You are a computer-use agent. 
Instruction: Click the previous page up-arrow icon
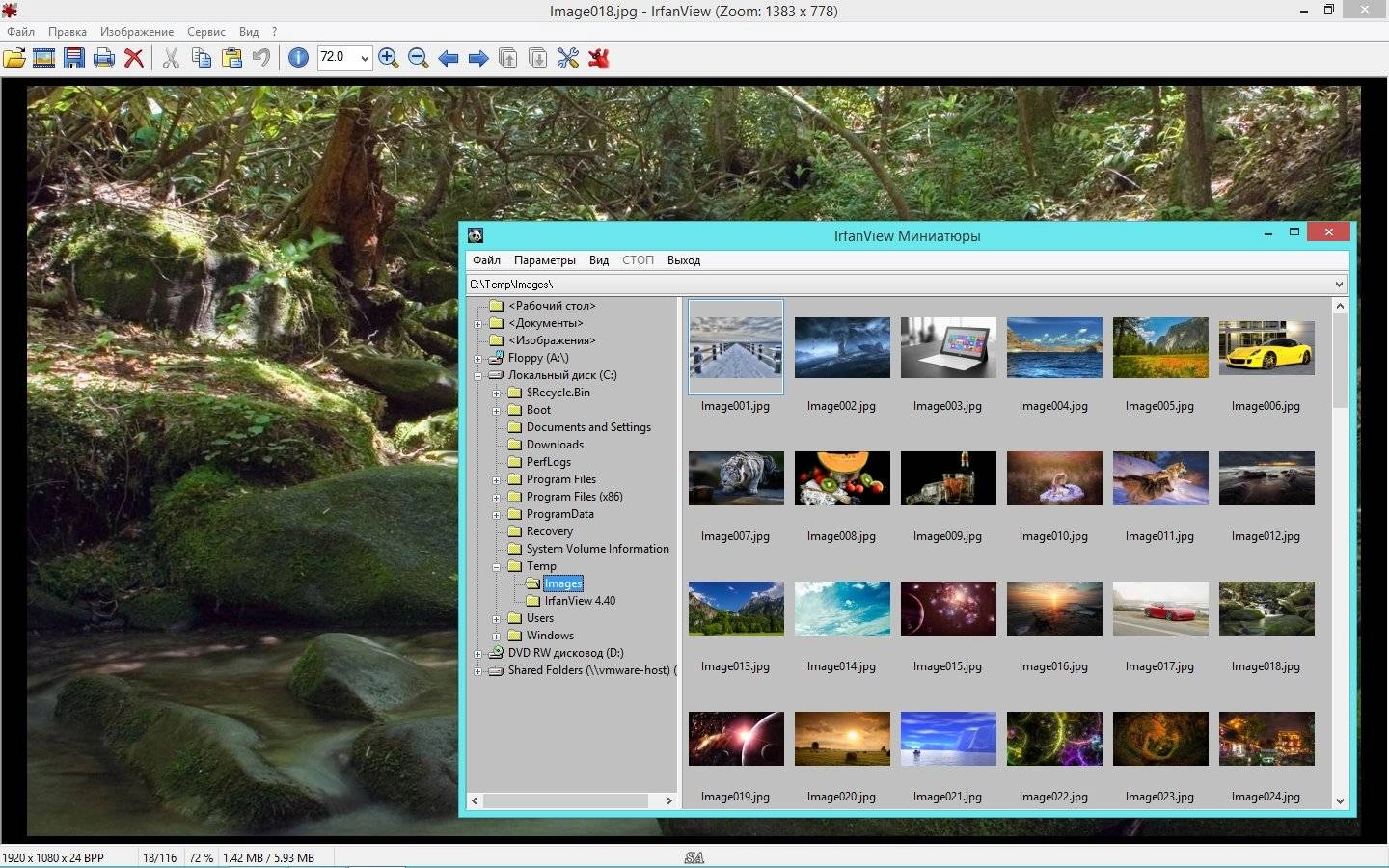click(508, 58)
